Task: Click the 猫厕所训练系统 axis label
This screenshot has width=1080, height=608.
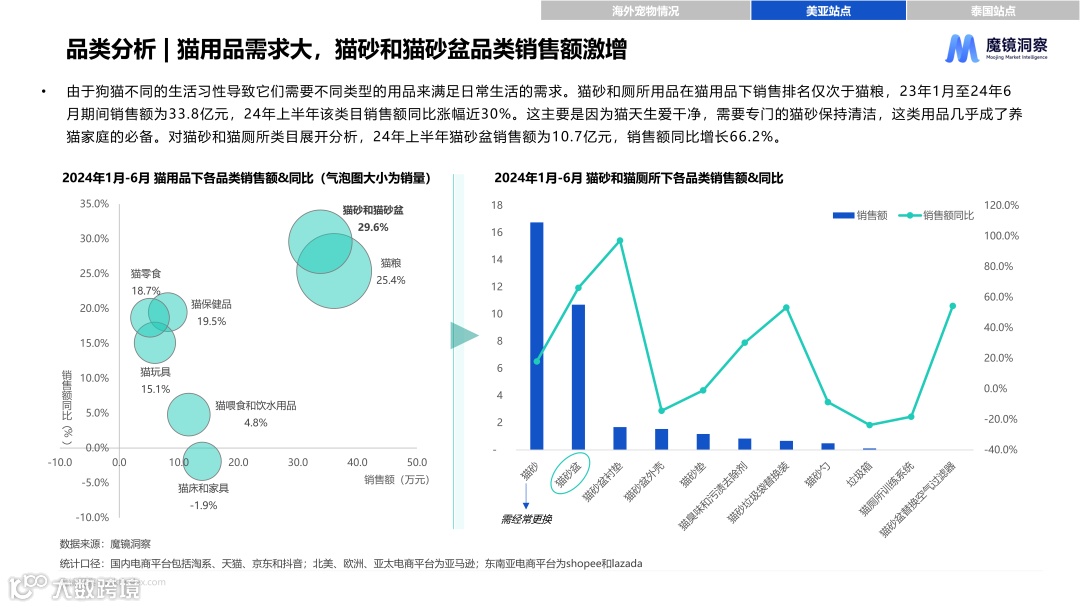Action: 886,489
